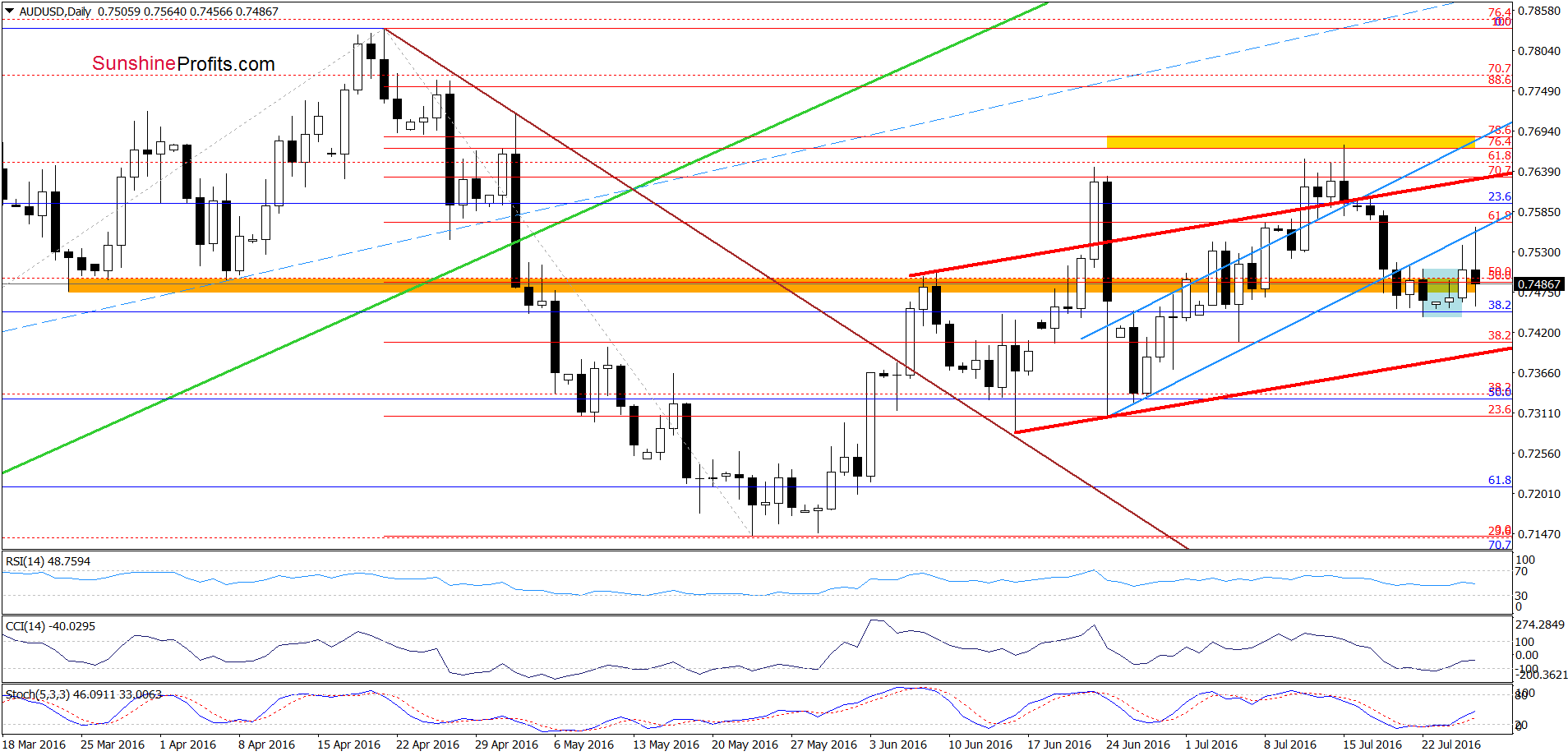
Task: Click the 0.75850 price axis label
Action: tap(1539, 212)
